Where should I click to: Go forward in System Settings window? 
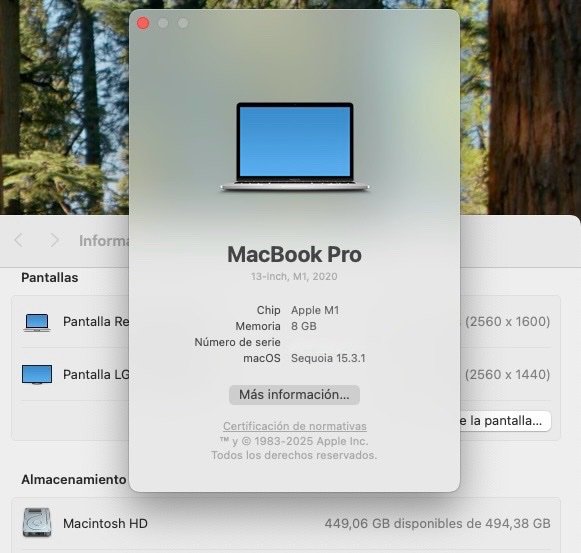pos(54,240)
